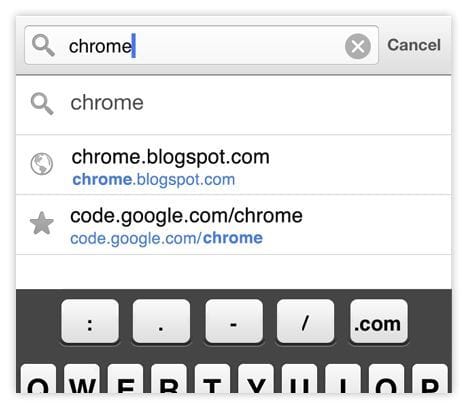Image resolution: width=466 pixels, height=409 pixels.
Task: Tap the globe icon for chrome.blogspot.com
Action: (42, 164)
